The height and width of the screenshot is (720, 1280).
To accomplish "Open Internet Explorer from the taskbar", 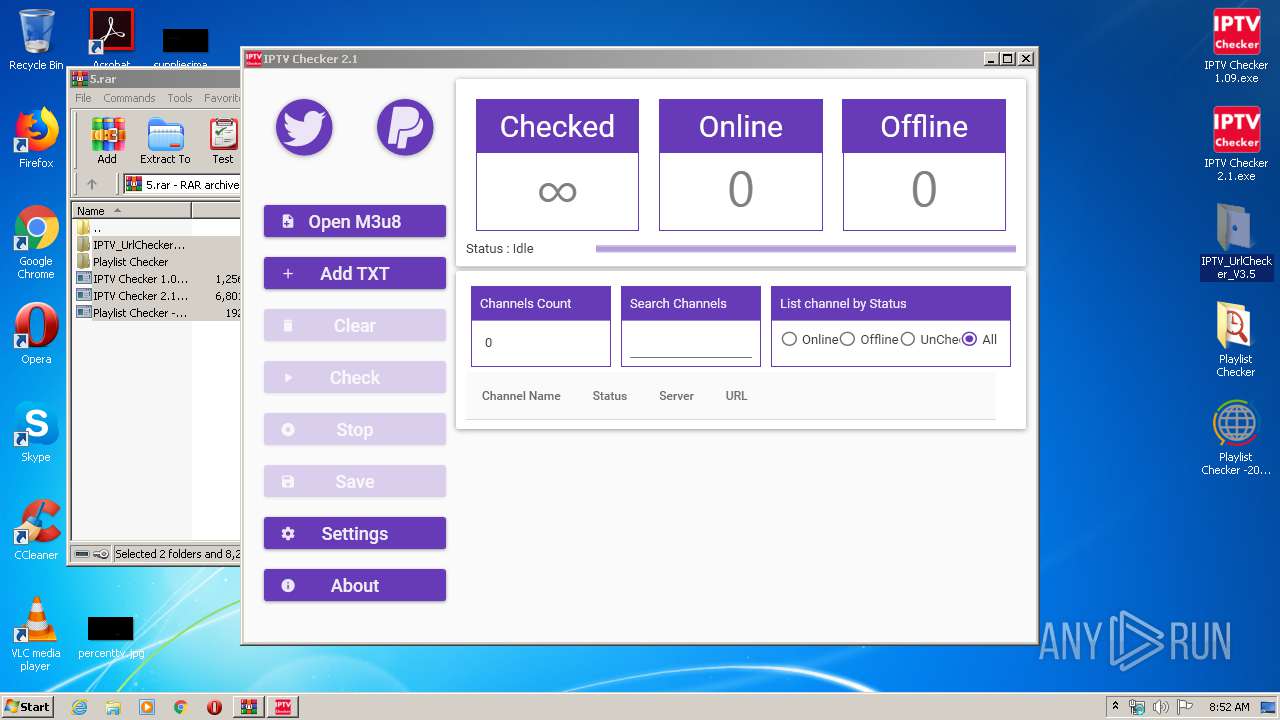I will [x=80, y=707].
